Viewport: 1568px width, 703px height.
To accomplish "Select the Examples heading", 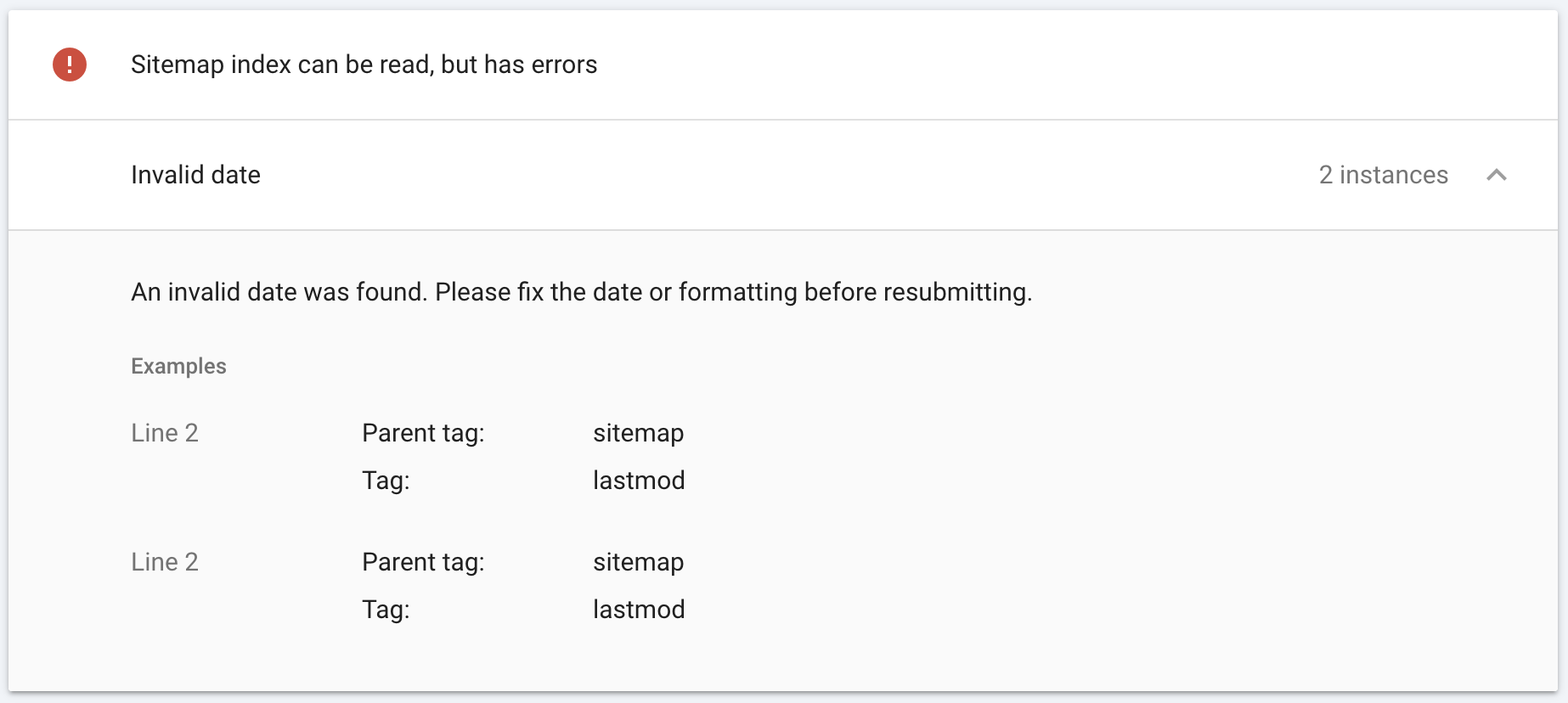I will point(178,366).
